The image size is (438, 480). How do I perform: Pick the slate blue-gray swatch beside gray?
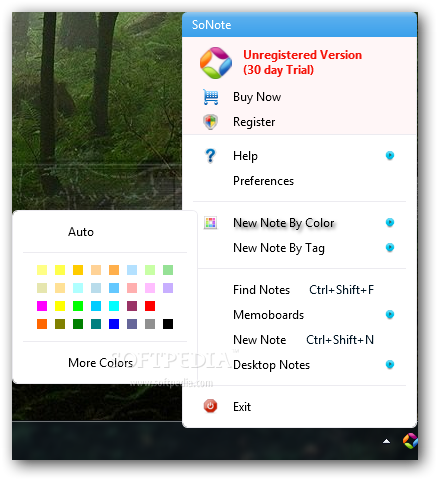(132, 324)
